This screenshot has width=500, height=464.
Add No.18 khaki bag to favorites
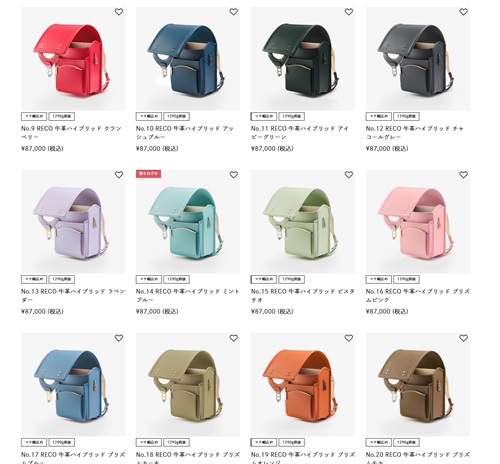[234, 338]
